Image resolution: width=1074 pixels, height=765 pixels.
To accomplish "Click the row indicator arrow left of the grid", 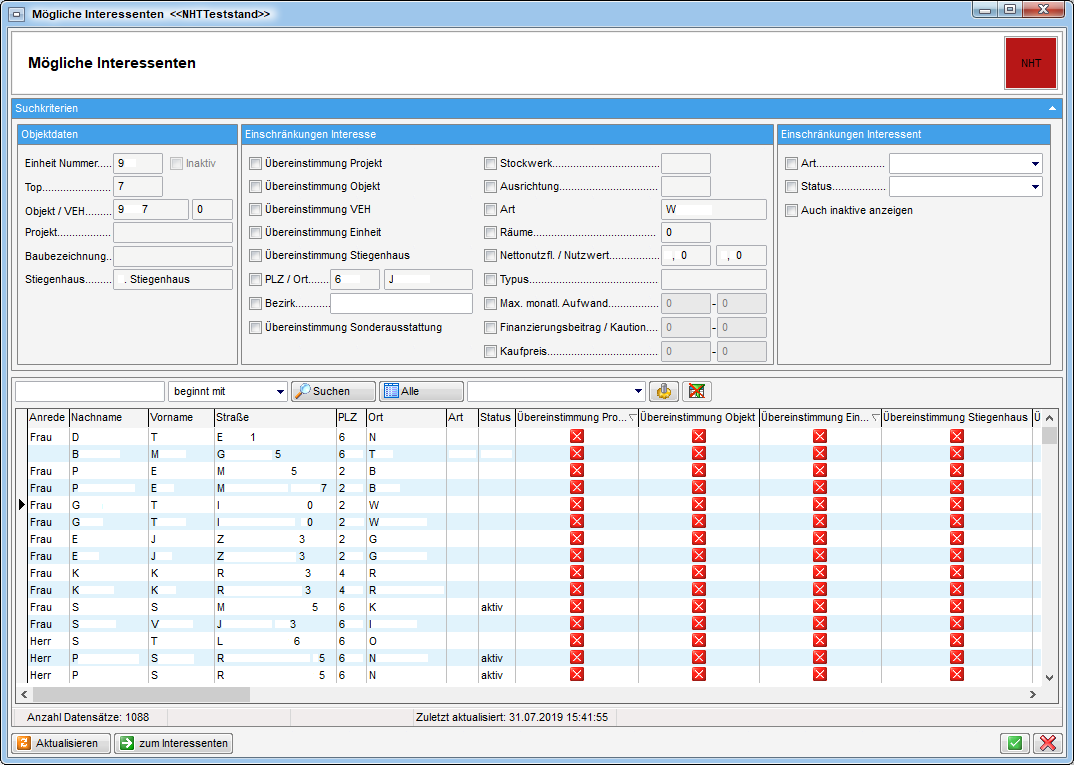I will tap(21, 505).
